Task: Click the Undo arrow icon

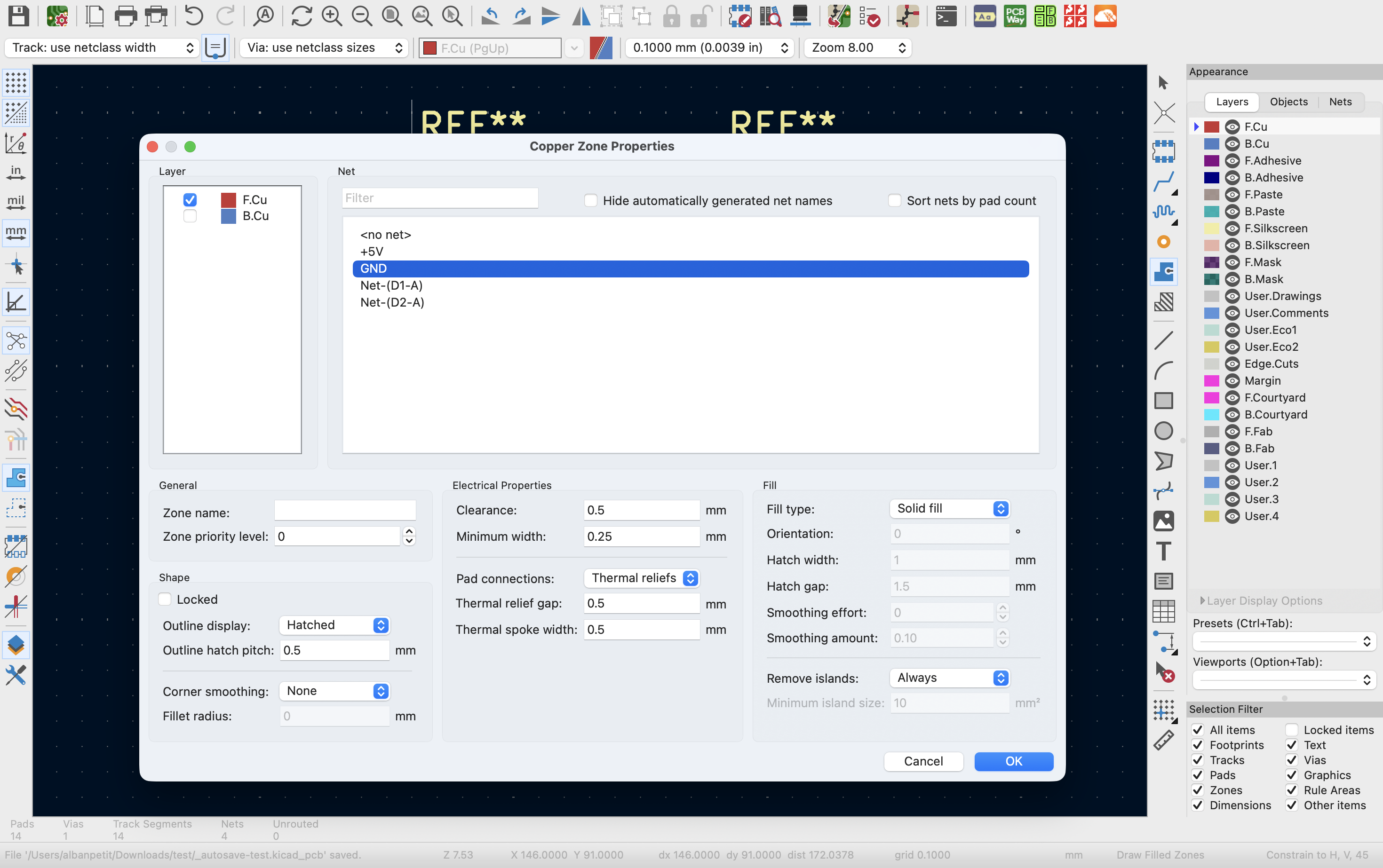Action: [x=193, y=16]
